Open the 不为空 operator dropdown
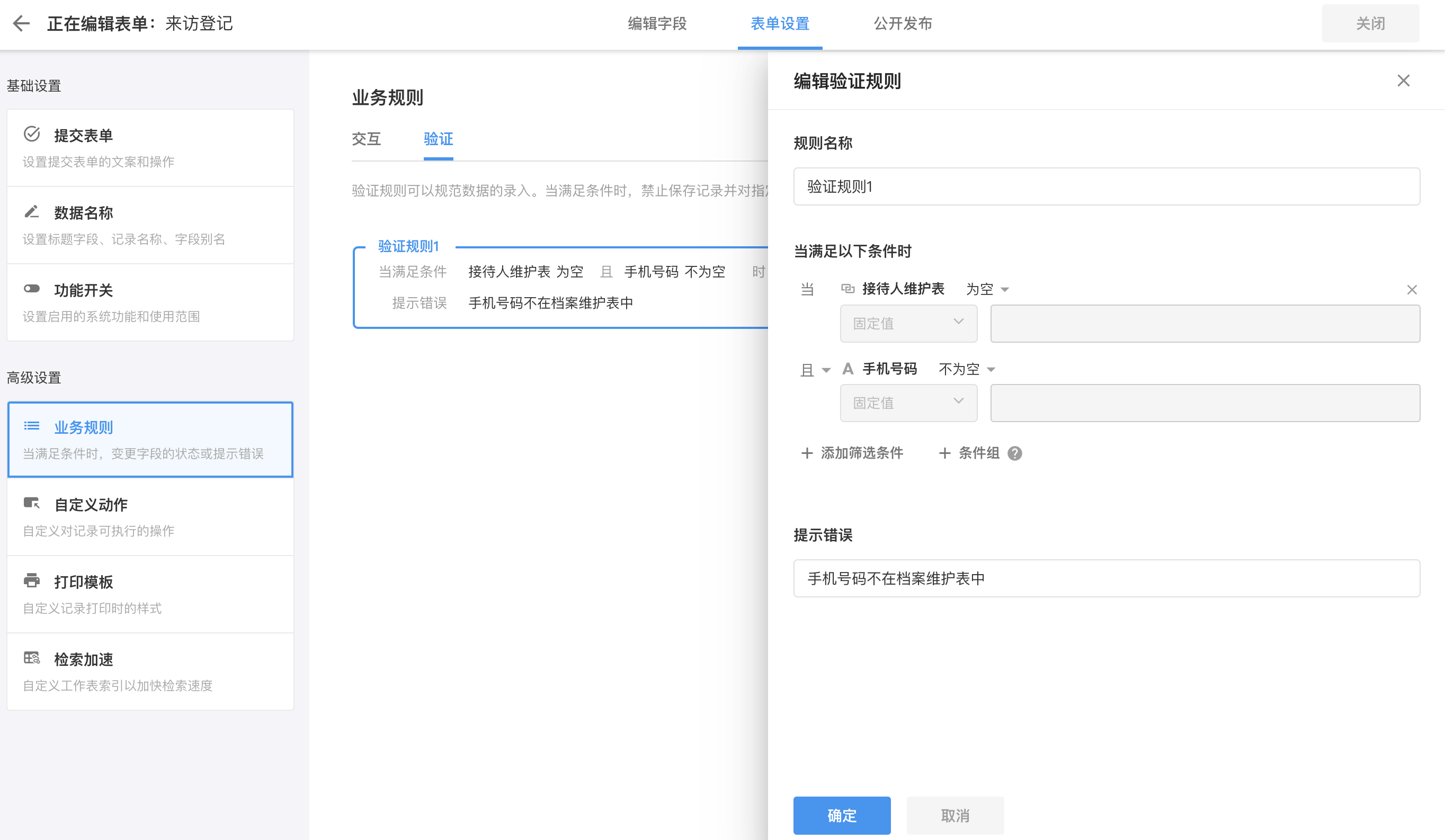This screenshot has height=840, width=1445. tap(967, 369)
